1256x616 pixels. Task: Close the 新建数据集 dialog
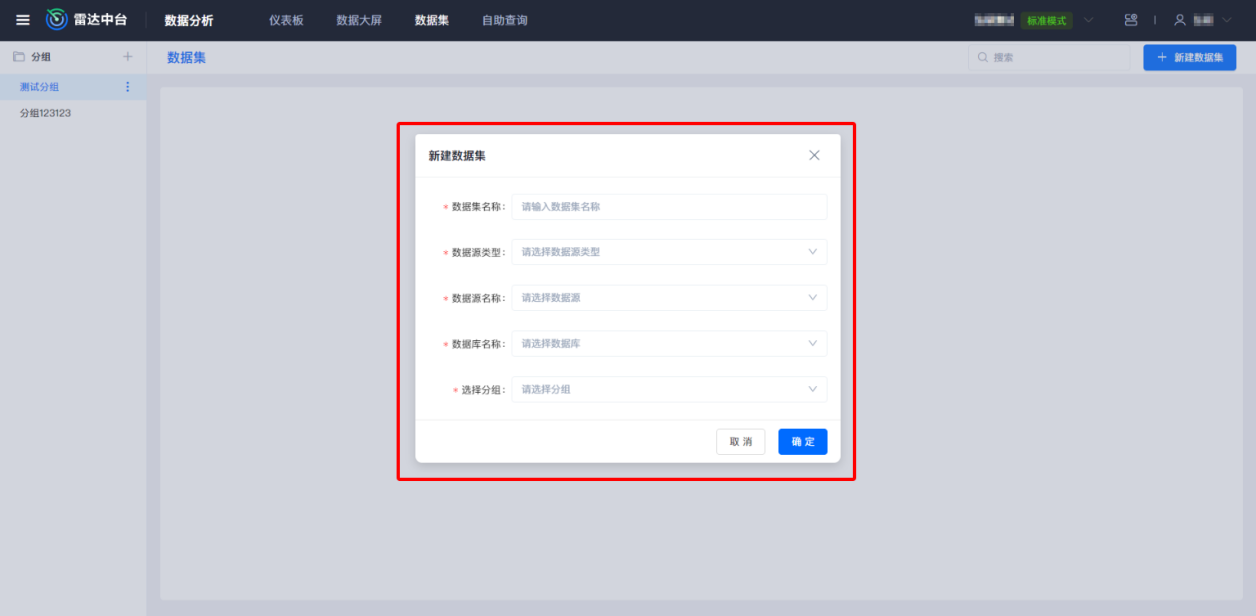[814, 155]
